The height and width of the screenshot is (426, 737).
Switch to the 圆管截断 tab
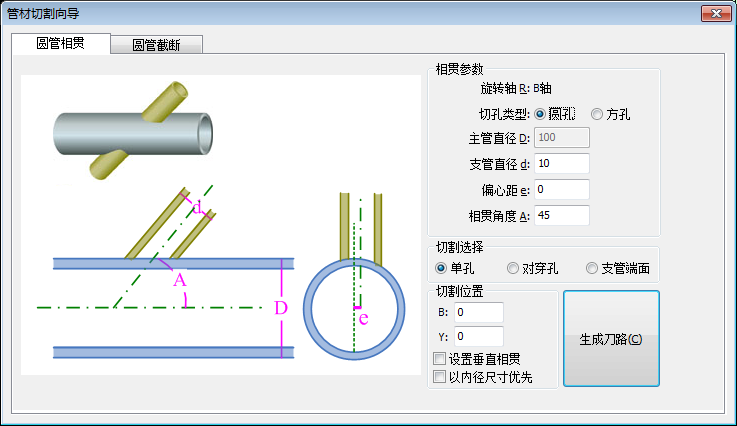coord(157,45)
